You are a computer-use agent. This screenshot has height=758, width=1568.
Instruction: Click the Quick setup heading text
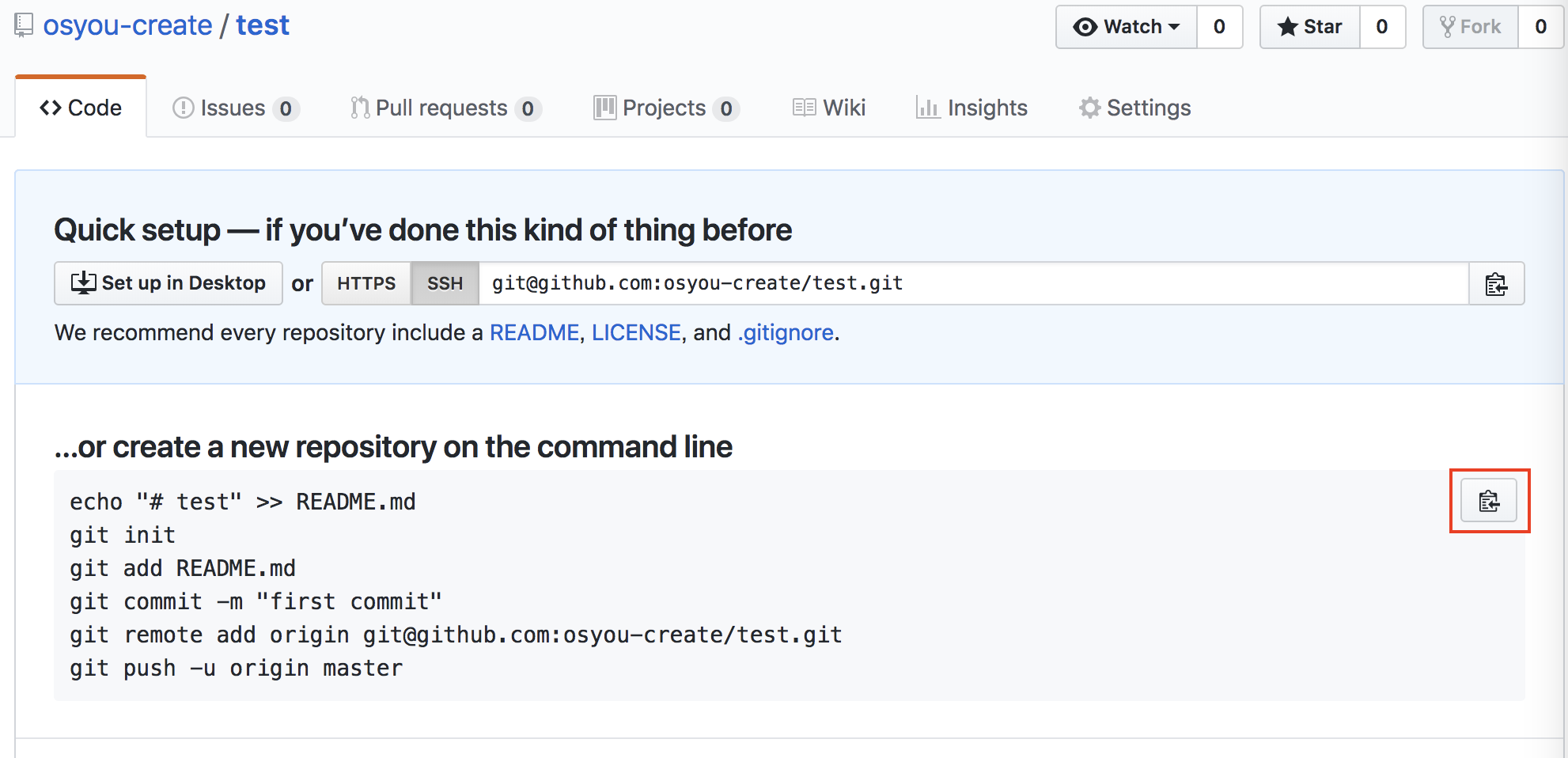423,230
